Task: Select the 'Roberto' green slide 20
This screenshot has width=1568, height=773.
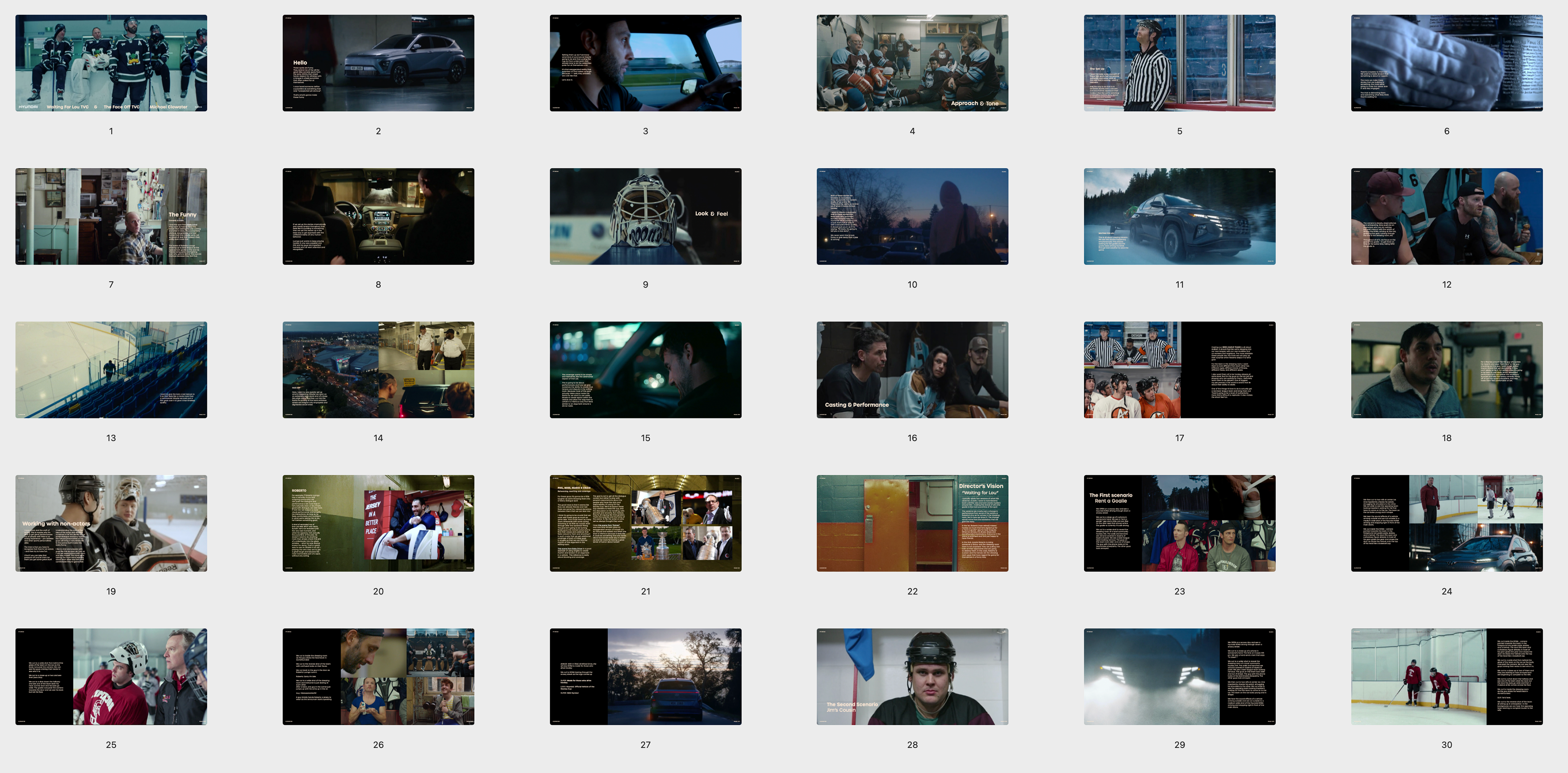Action: pos(378,523)
